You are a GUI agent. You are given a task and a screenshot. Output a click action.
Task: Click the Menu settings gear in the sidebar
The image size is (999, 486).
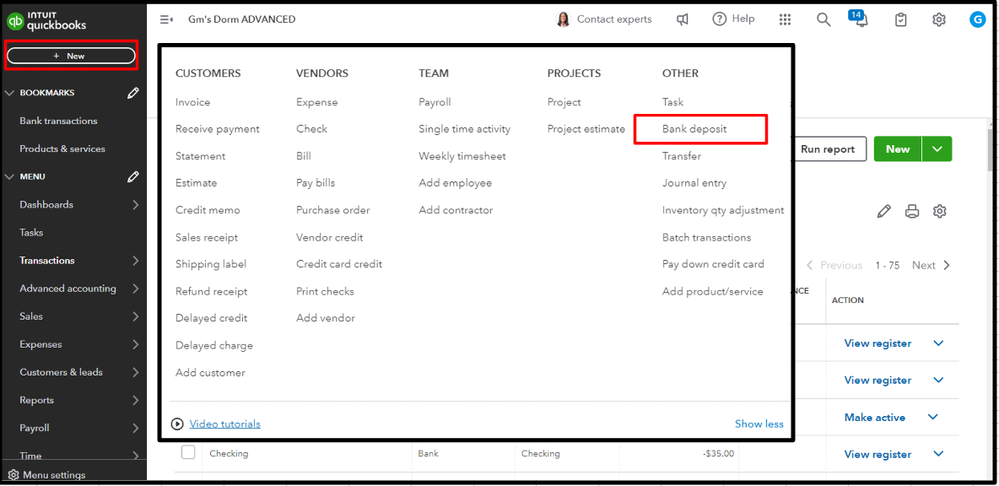pyautogui.click(x=13, y=475)
